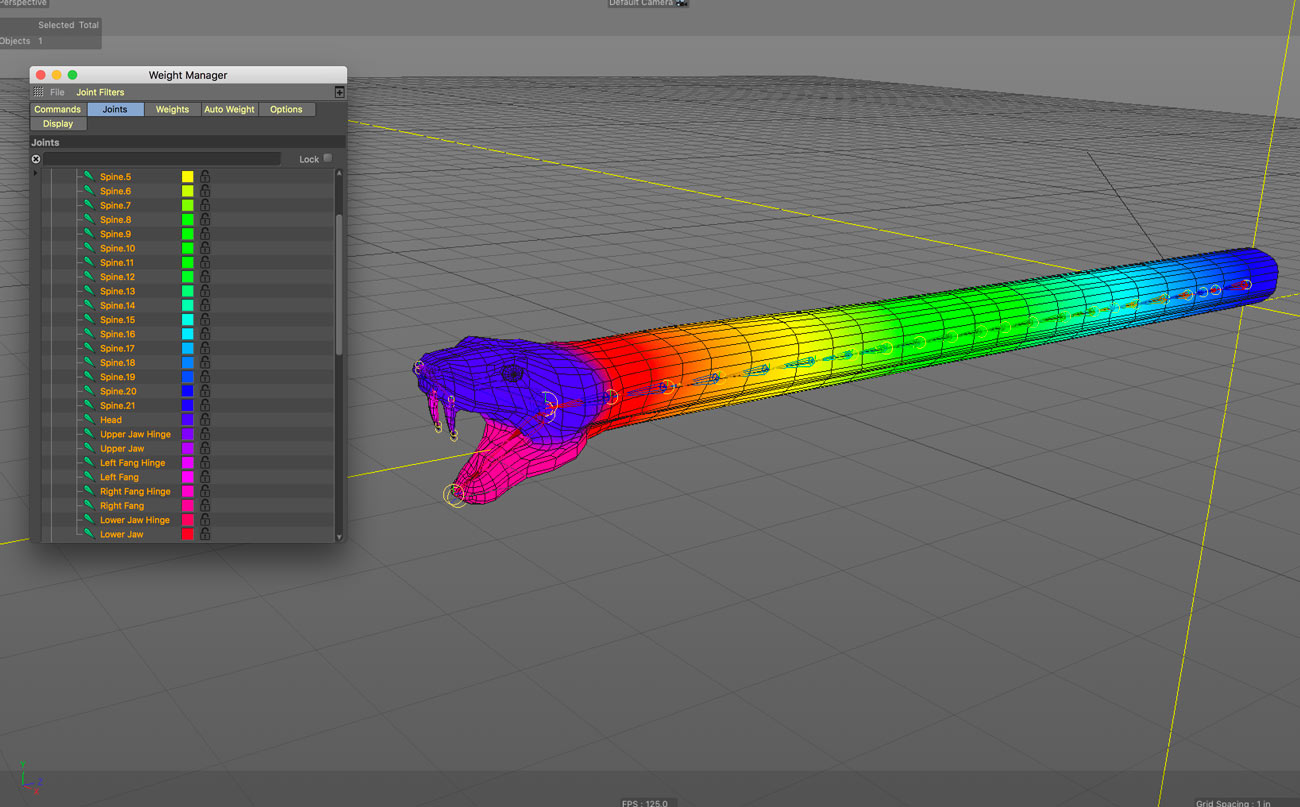The image size is (1300, 807).
Task: Click the Default Camera icon at top
Action: coord(682,4)
